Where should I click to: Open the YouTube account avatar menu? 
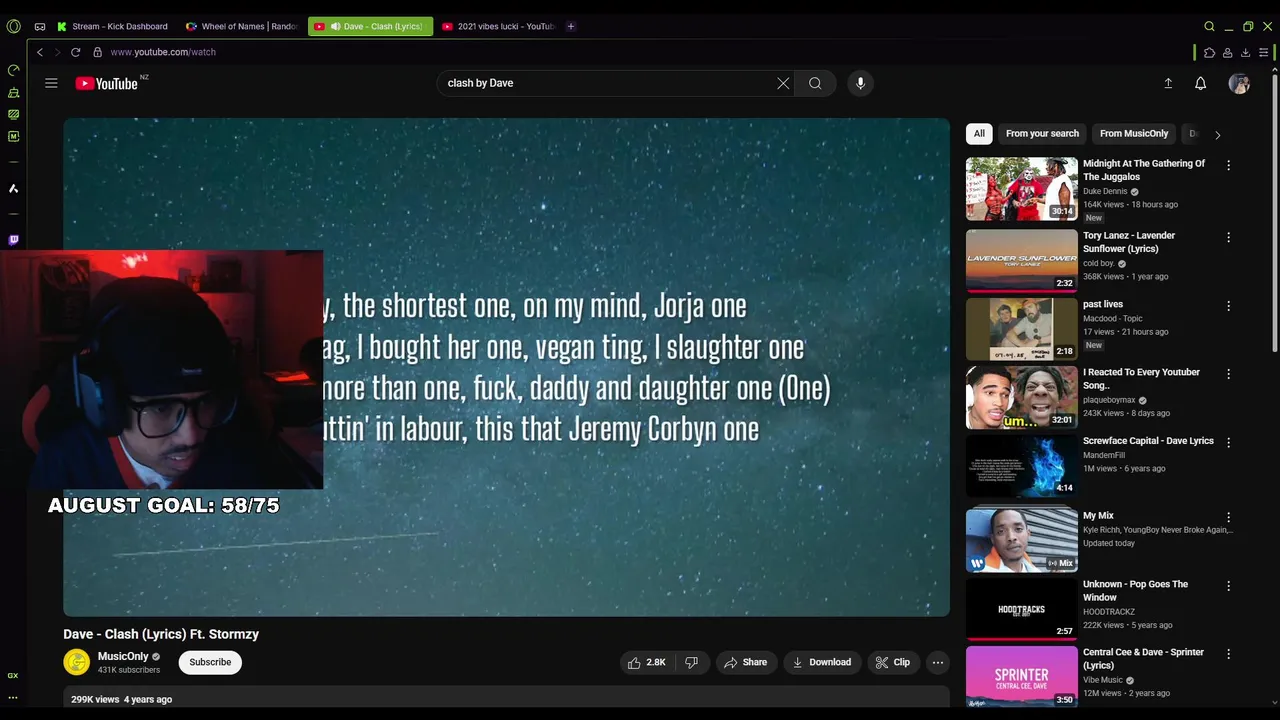click(1239, 83)
